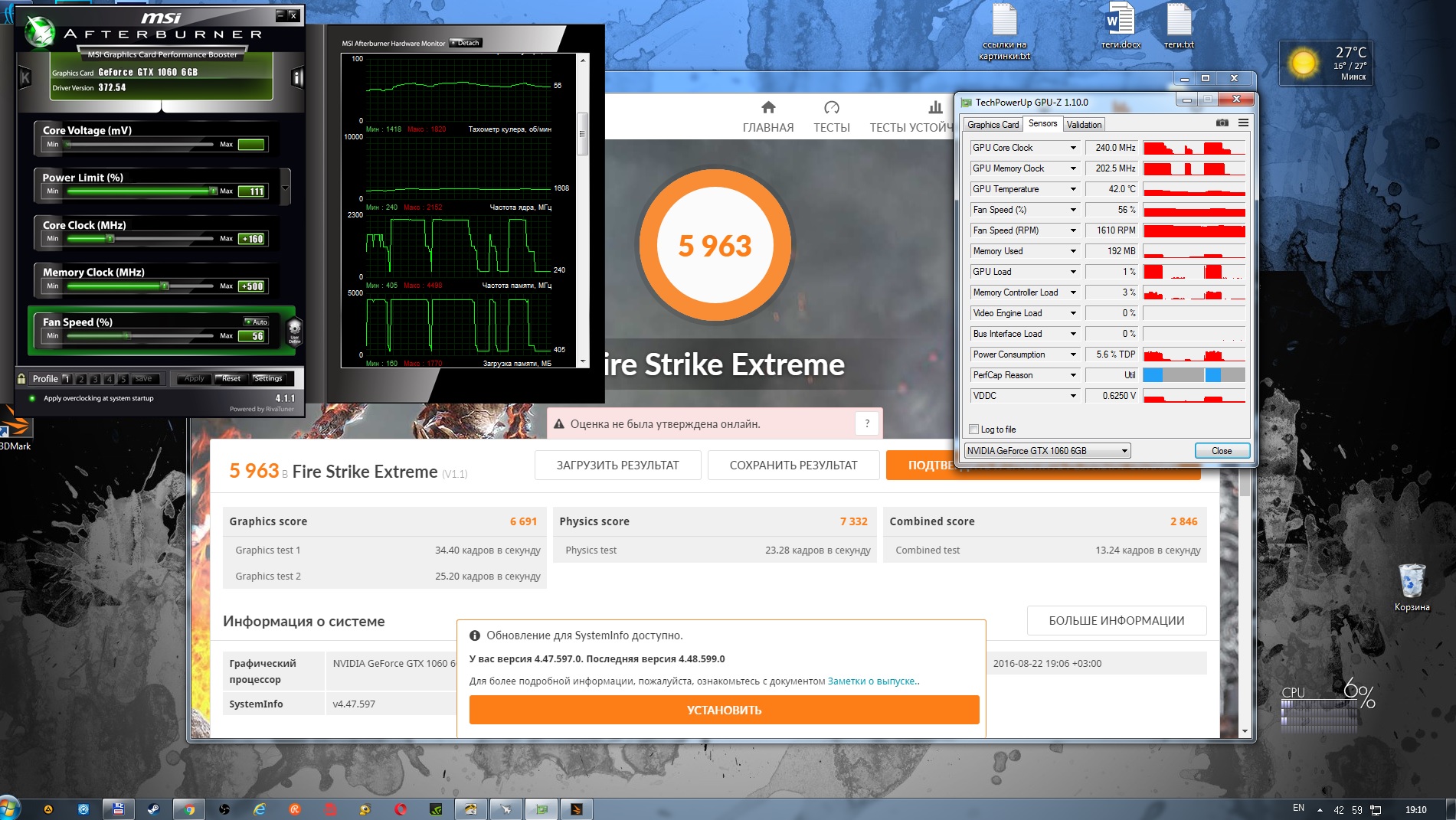Viewport: 1456px width, 820px height.
Task: Open the weather gadget sun icon
Action: [1304, 62]
